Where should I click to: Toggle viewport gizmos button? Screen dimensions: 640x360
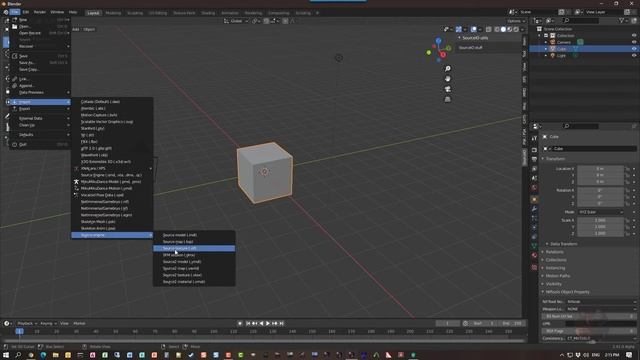tap(459, 29)
